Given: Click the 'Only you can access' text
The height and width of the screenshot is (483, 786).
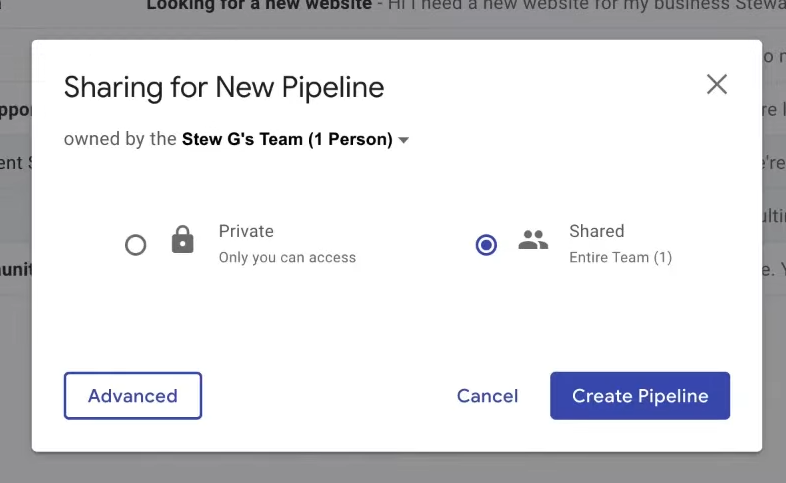Looking at the screenshot, I should click(x=287, y=258).
